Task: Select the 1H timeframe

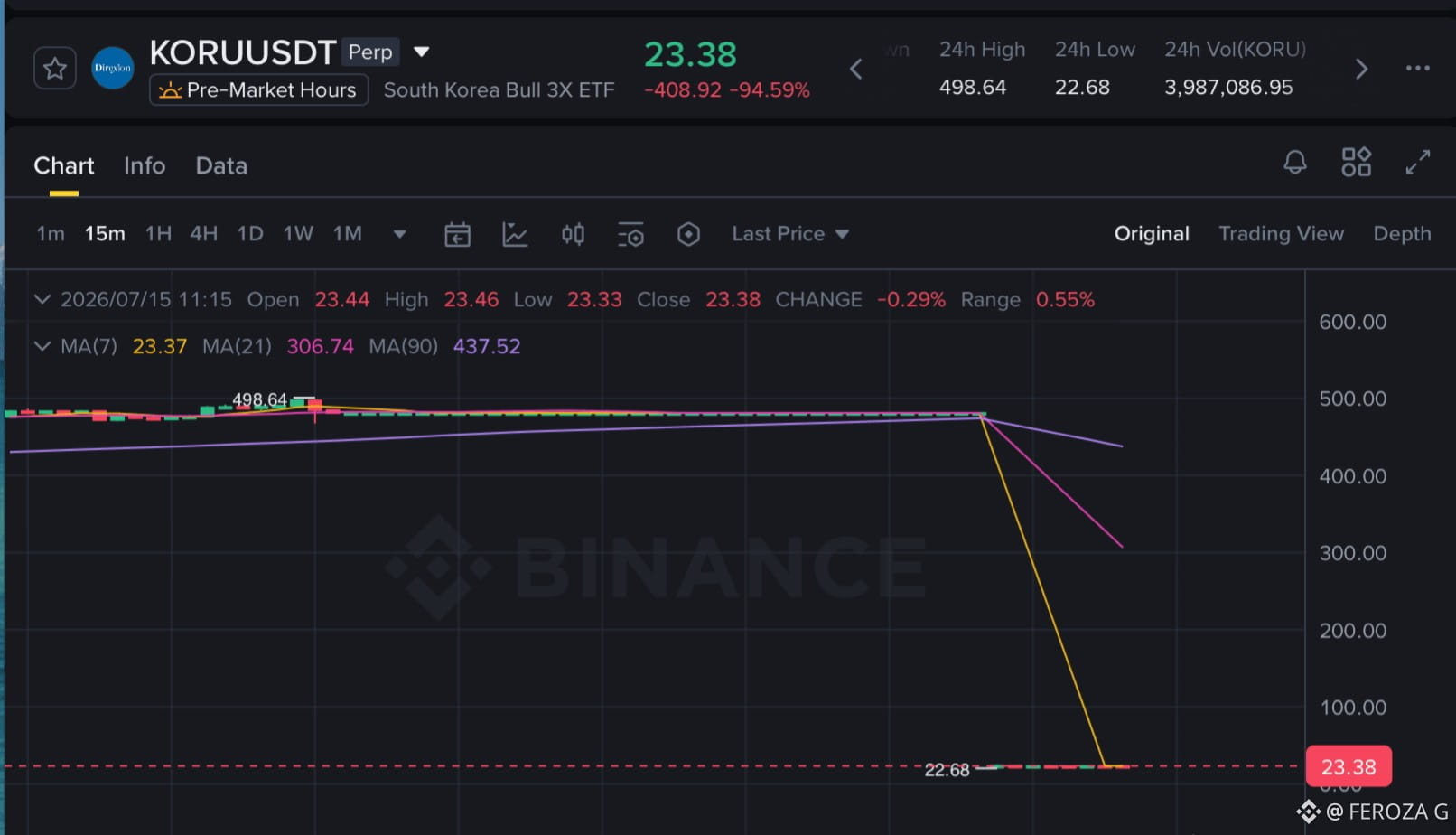Action: (158, 234)
